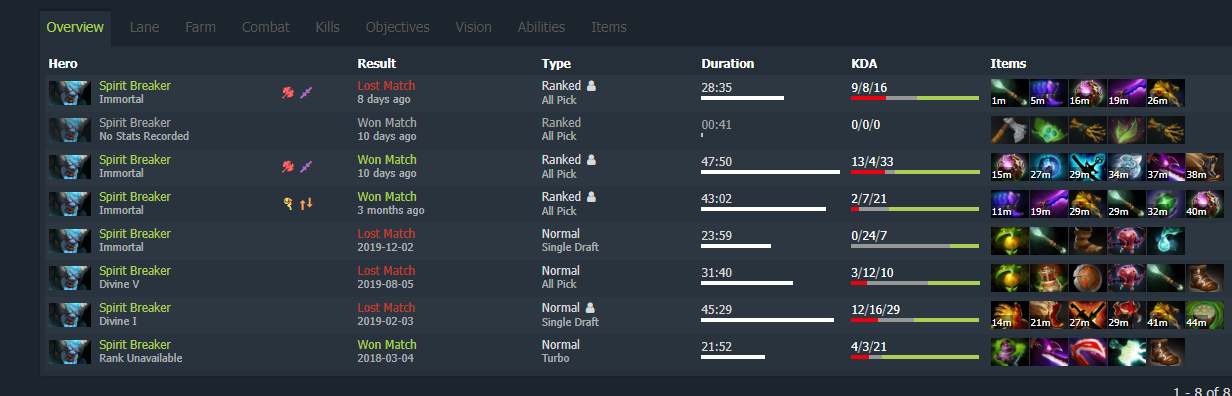
Task: Click the 38m item icon in the 47:50 match
Action: [1205, 167]
